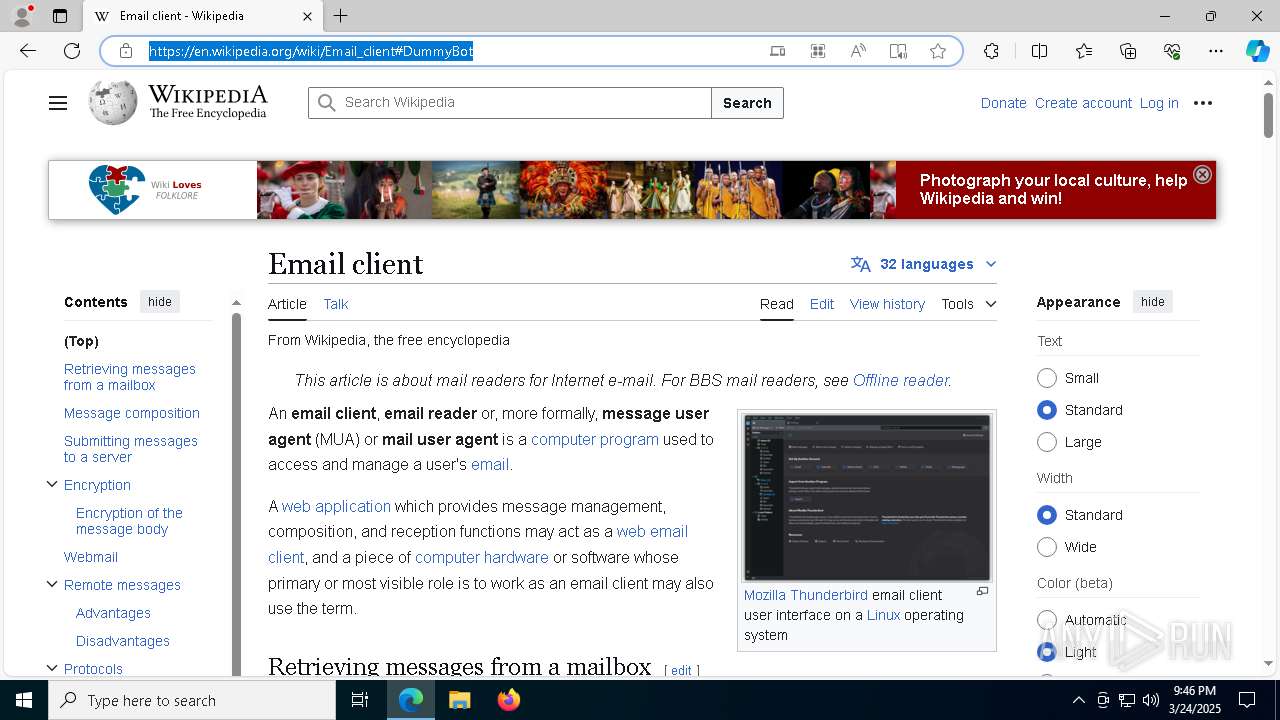Select Standard width option
Screen dimensions: 1280x720
[x=1047, y=515]
